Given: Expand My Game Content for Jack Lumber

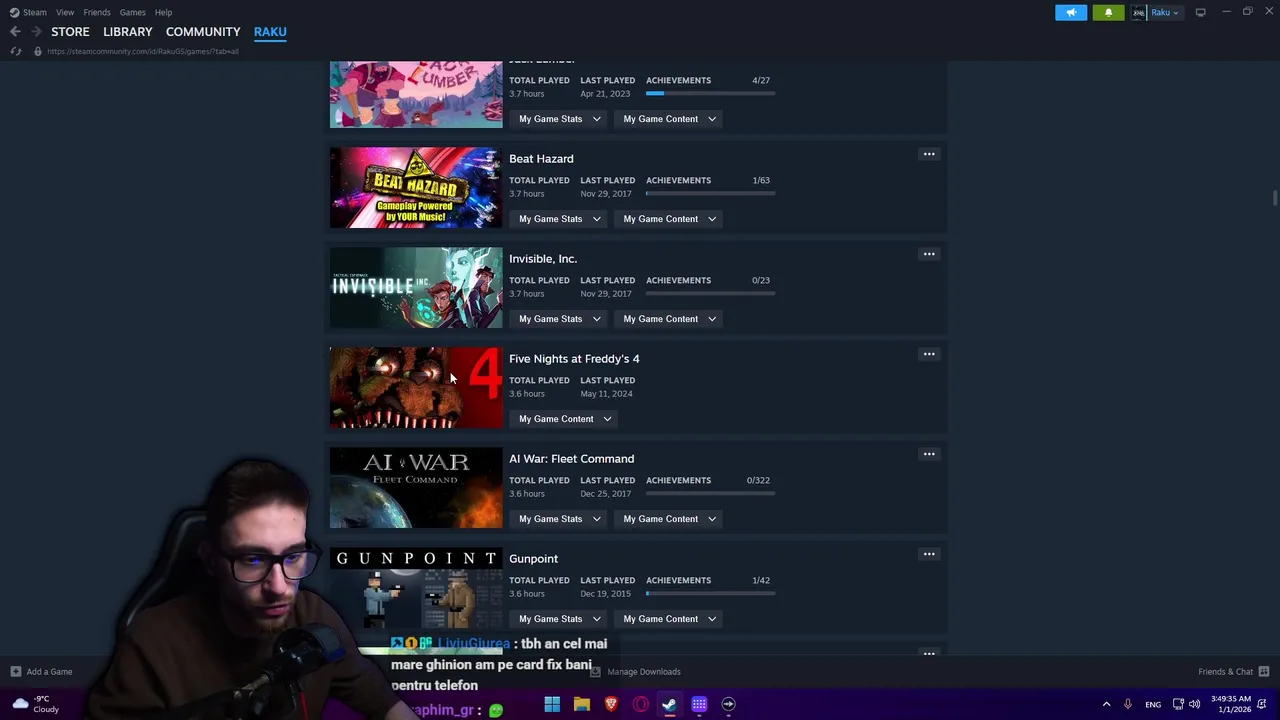Looking at the screenshot, I should coord(669,119).
